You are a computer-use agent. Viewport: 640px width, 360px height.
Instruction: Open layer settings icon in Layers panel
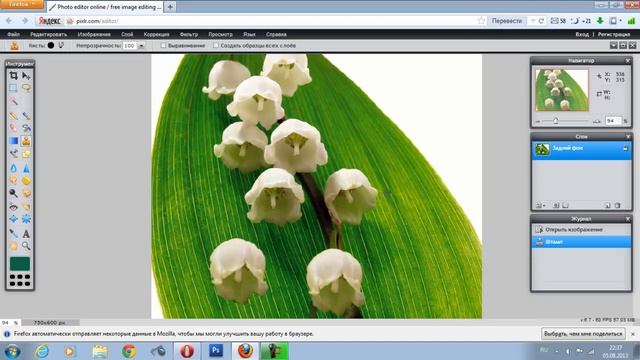[540, 205]
